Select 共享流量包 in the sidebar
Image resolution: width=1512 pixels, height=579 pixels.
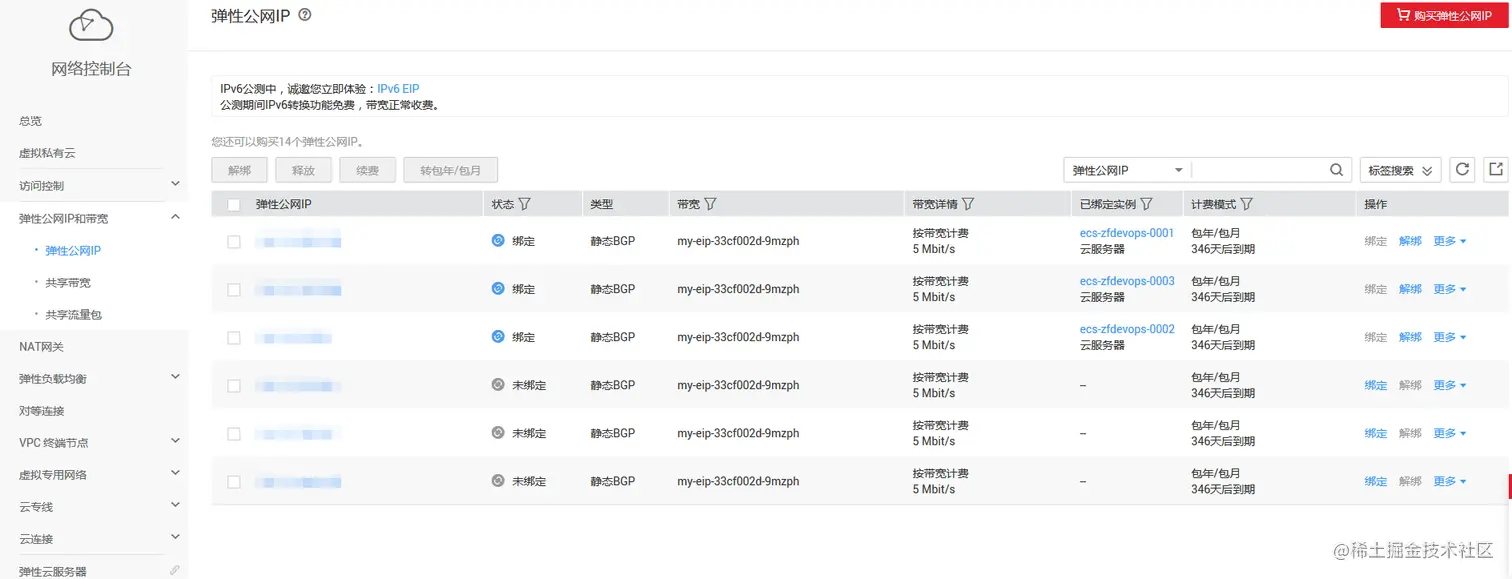73,314
